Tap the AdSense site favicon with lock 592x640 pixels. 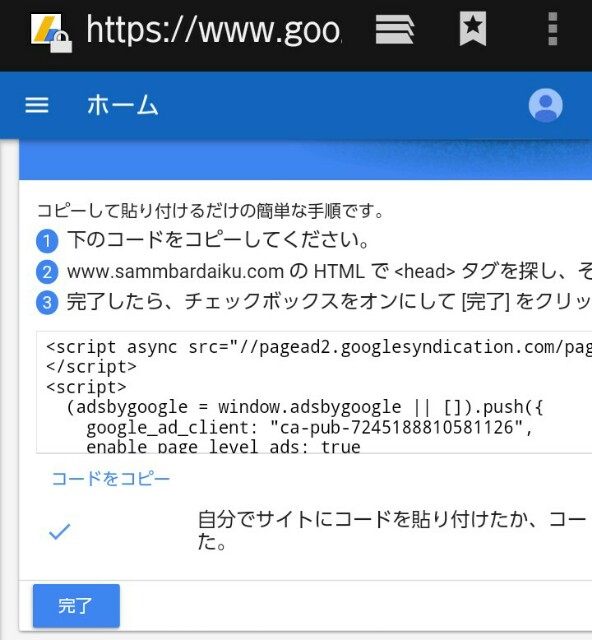[x=51, y=33]
